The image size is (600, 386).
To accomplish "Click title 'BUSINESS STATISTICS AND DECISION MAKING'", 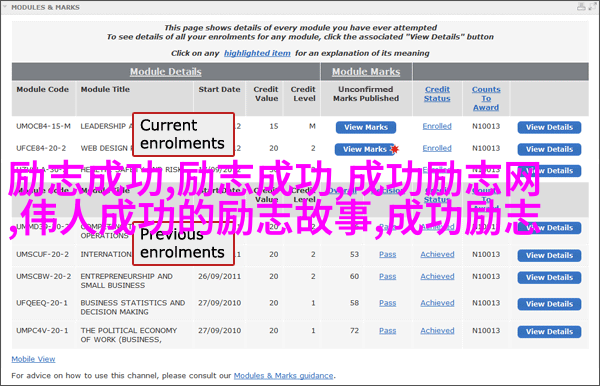I will click(133, 307).
